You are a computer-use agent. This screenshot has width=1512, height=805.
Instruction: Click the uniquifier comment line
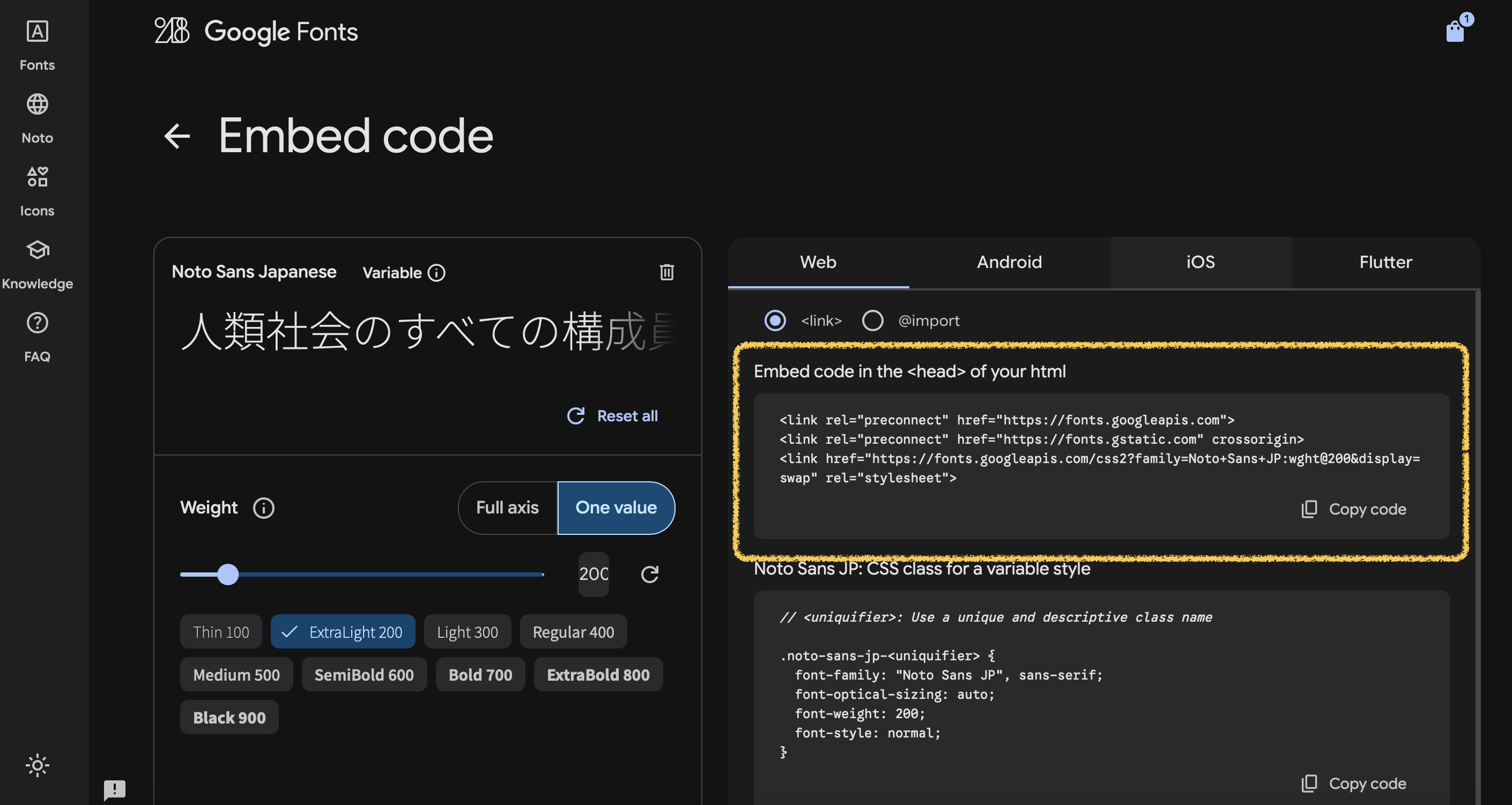tap(996, 617)
